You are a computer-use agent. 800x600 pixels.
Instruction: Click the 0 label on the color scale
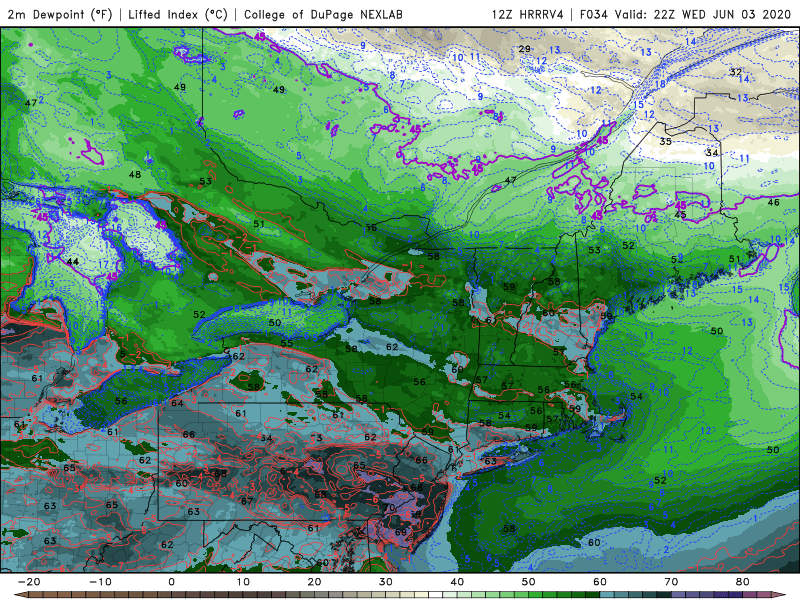(171, 582)
